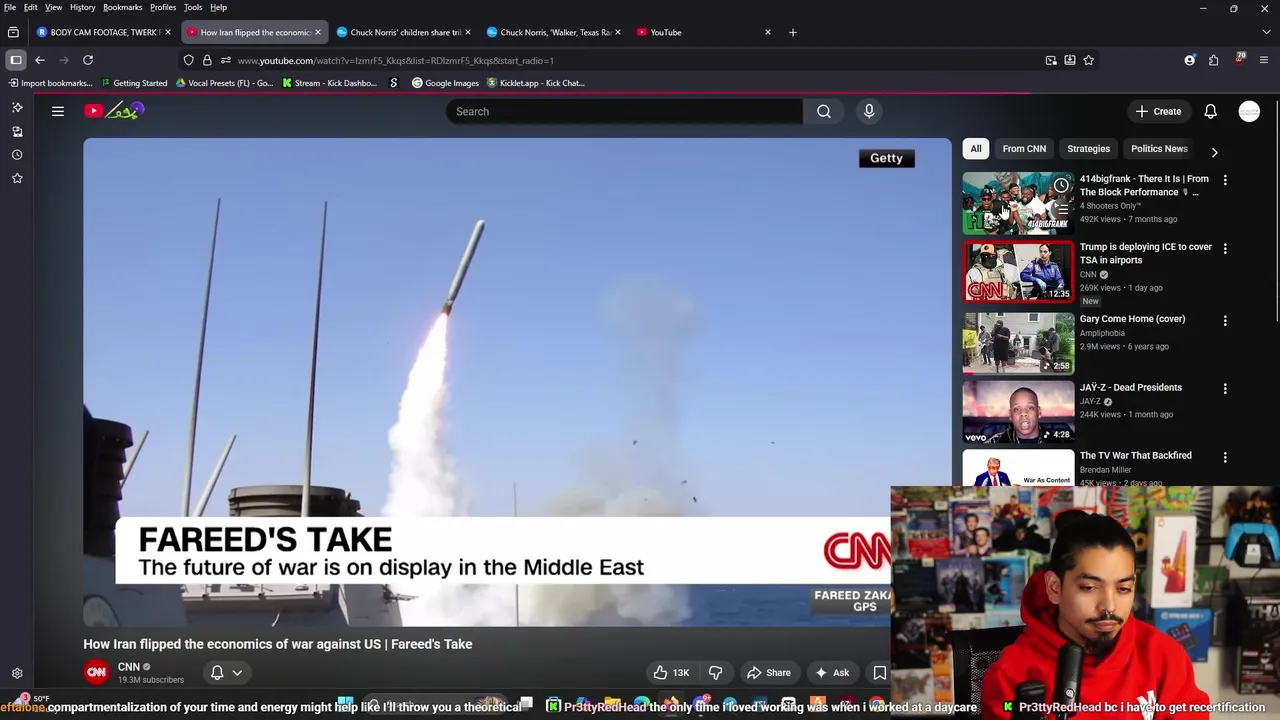The height and width of the screenshot is (720, 1280).
Task: Open the Stream - Kick Dashboard bookmark
Action: point(329,83)
